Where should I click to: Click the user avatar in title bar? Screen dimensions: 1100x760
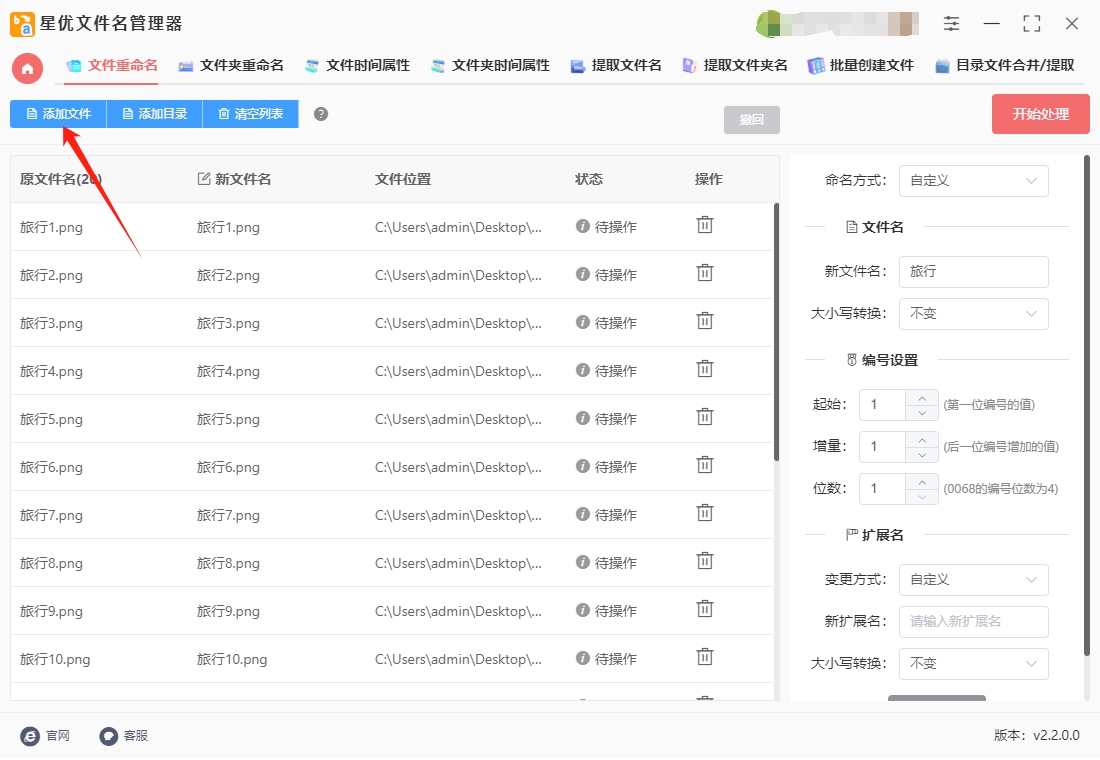(770, 24)
